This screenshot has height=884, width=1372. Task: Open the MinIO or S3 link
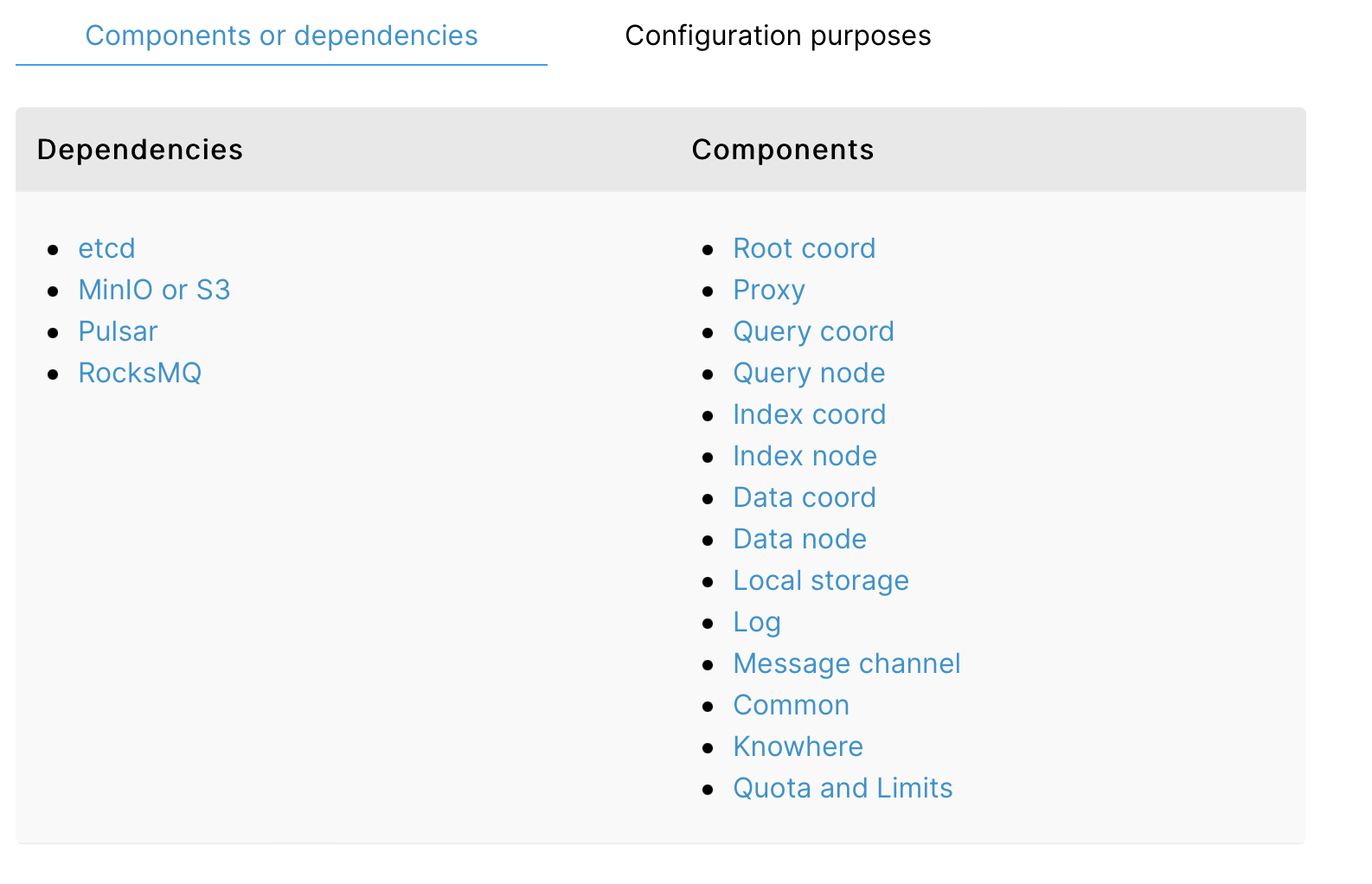pyautogui.click(x=154, y=290)
